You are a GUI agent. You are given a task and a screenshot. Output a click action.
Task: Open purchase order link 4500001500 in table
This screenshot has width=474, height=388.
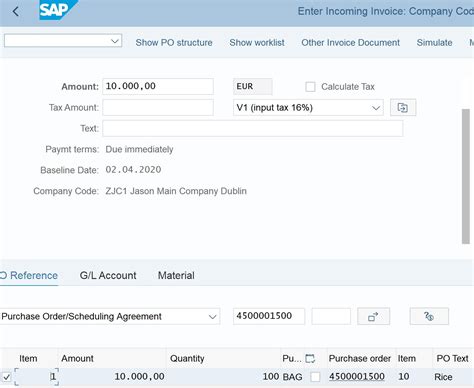(357, 377)
